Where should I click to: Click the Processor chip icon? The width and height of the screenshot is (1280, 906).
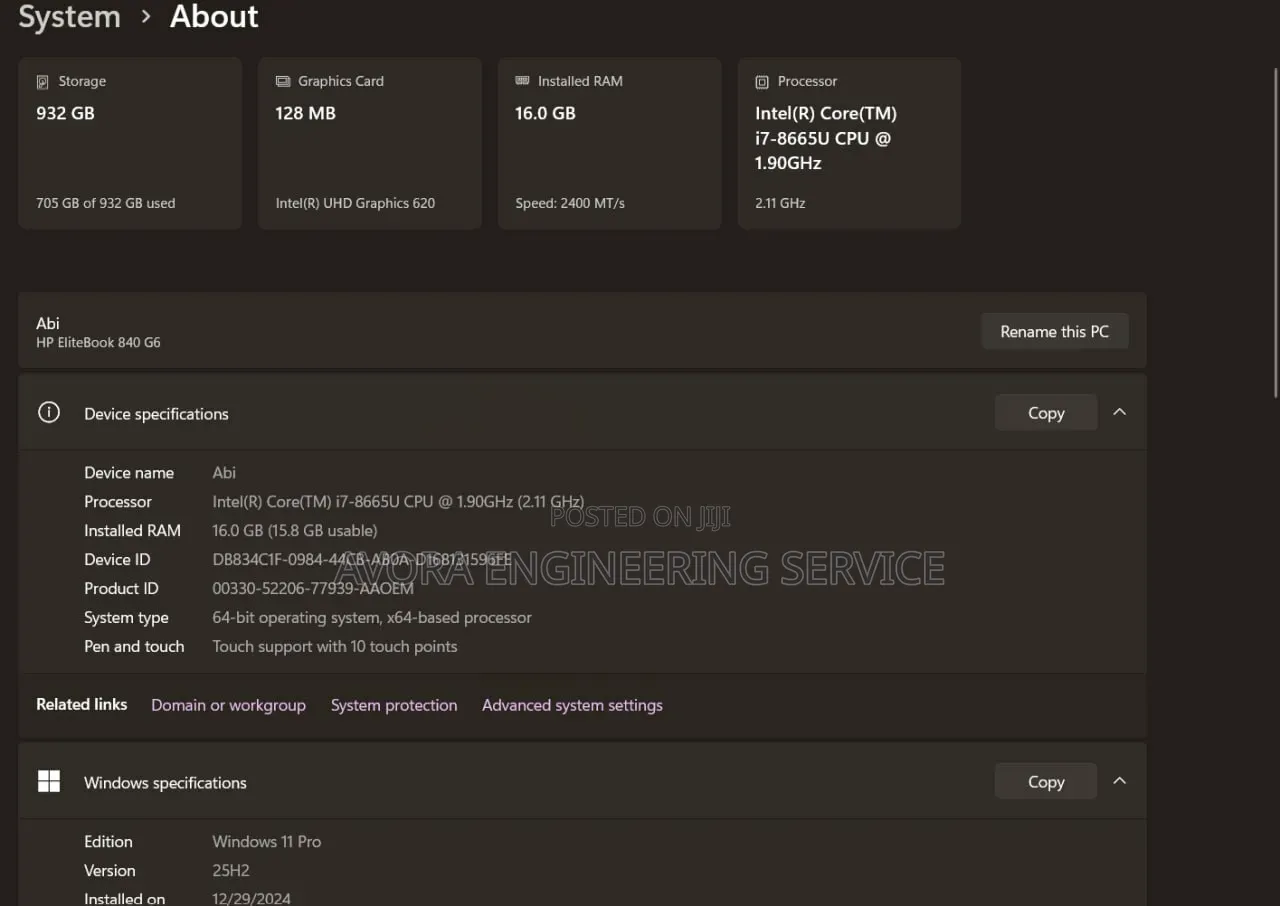pyautogui.click(x=762, y=82)
